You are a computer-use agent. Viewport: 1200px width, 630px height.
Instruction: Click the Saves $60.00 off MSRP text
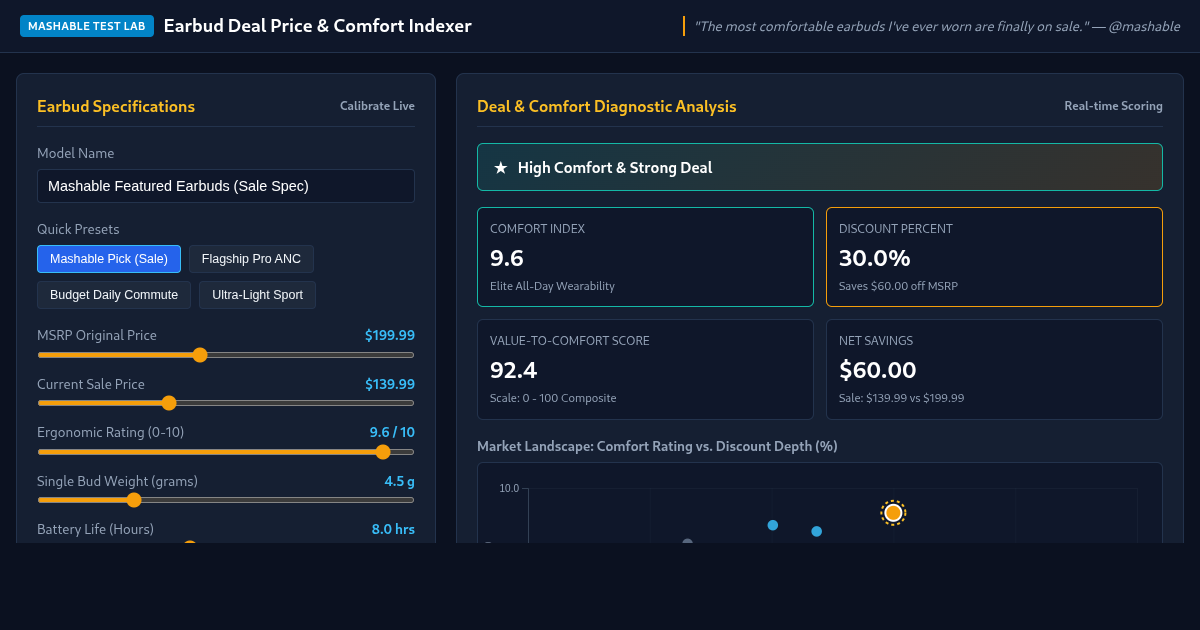coord(898,286)
